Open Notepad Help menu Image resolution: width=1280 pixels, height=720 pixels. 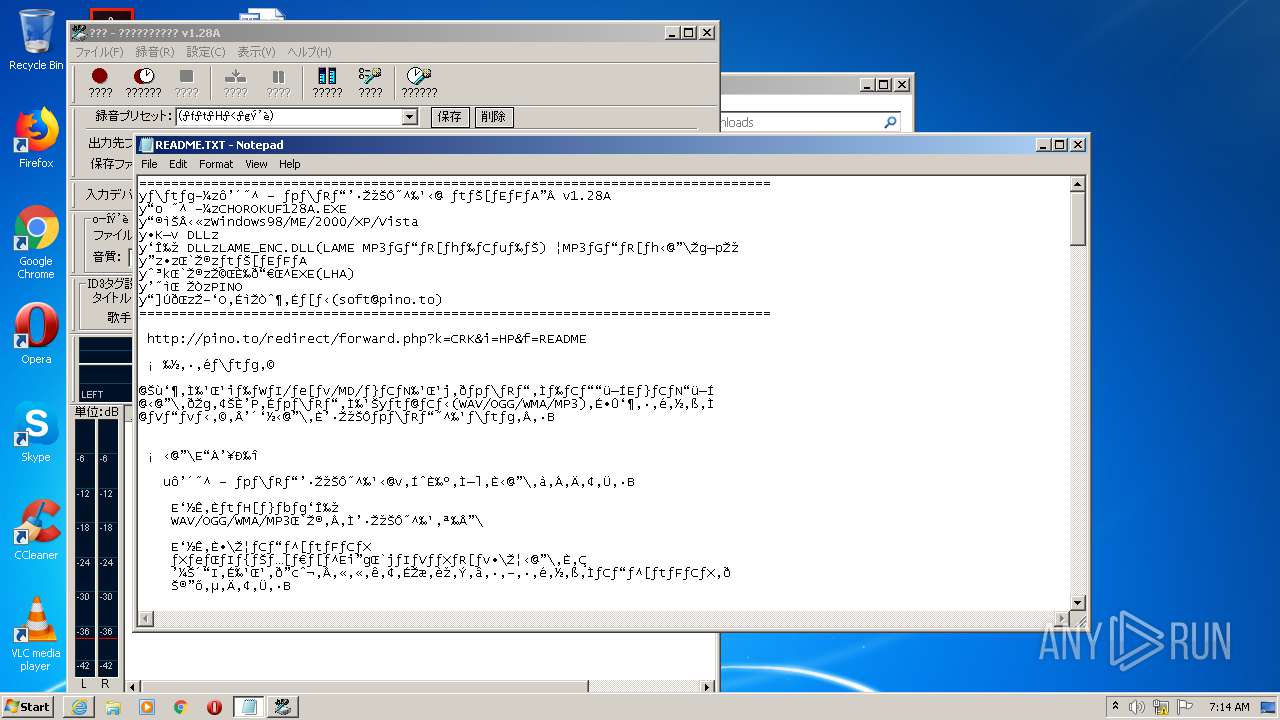pos(290,164)
